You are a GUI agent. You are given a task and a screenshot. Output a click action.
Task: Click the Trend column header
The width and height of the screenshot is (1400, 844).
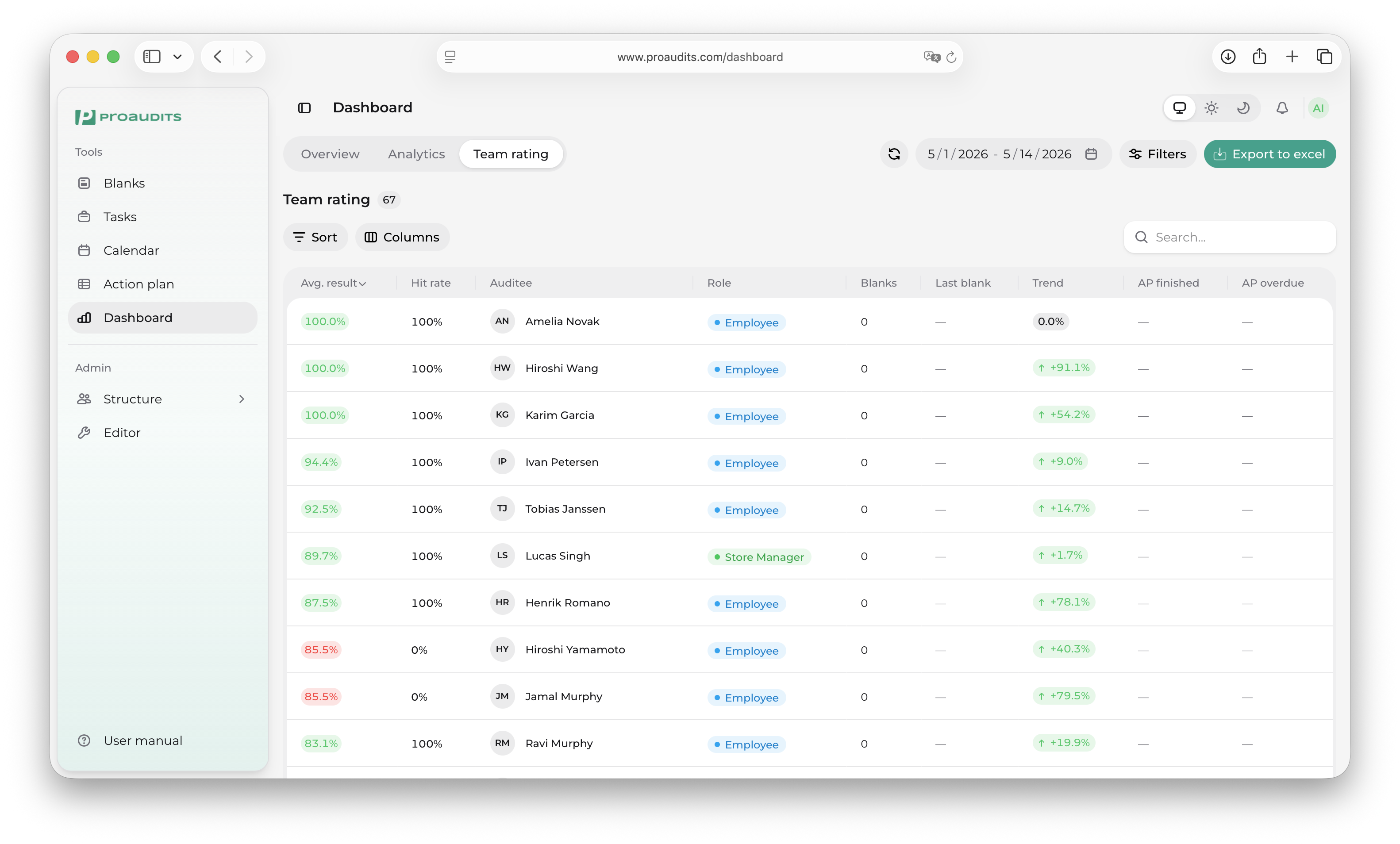[1047, 283]
